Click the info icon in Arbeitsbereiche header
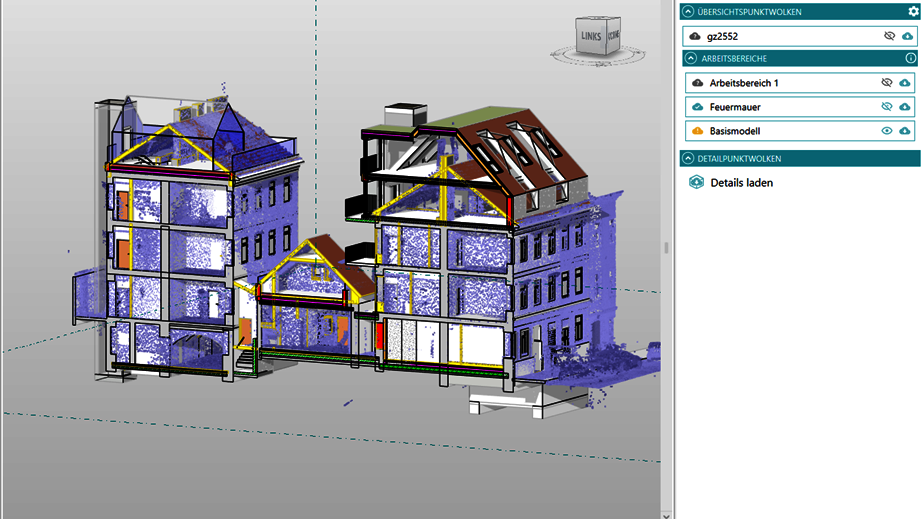924x519 pixels. coord(911,58)
